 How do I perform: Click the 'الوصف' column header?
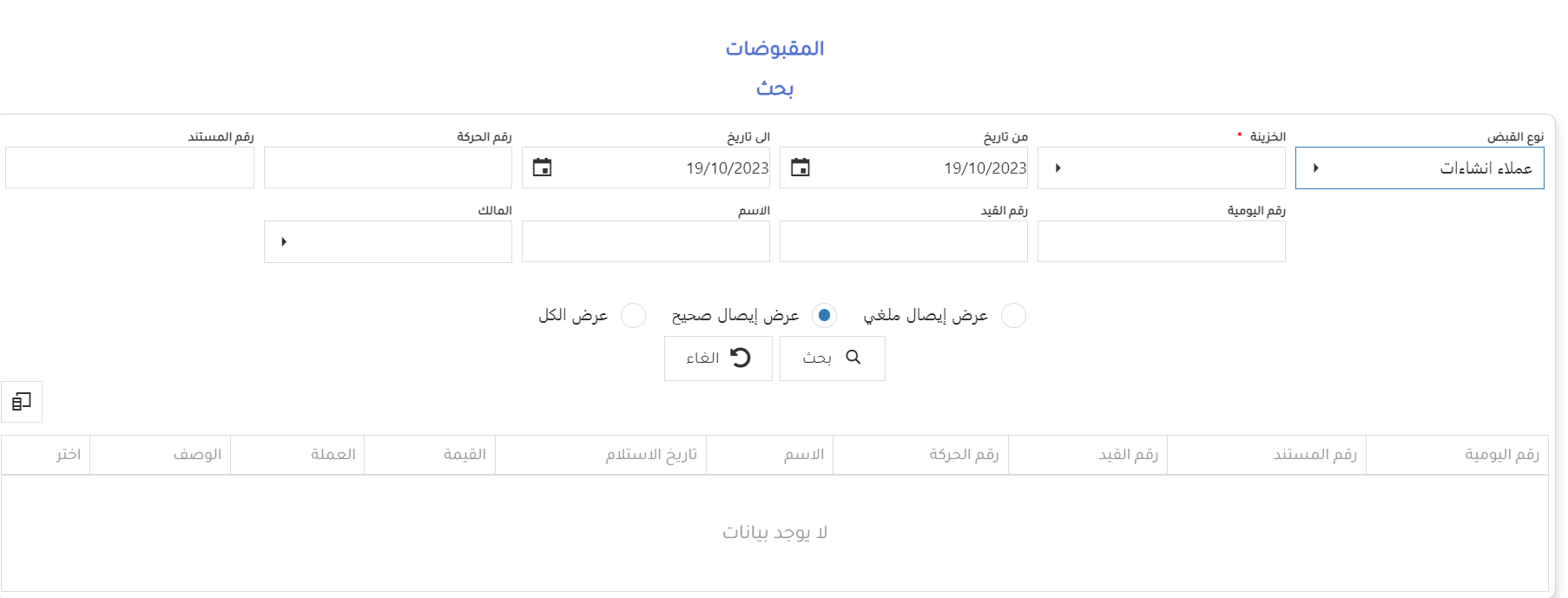tap(197, 455)
